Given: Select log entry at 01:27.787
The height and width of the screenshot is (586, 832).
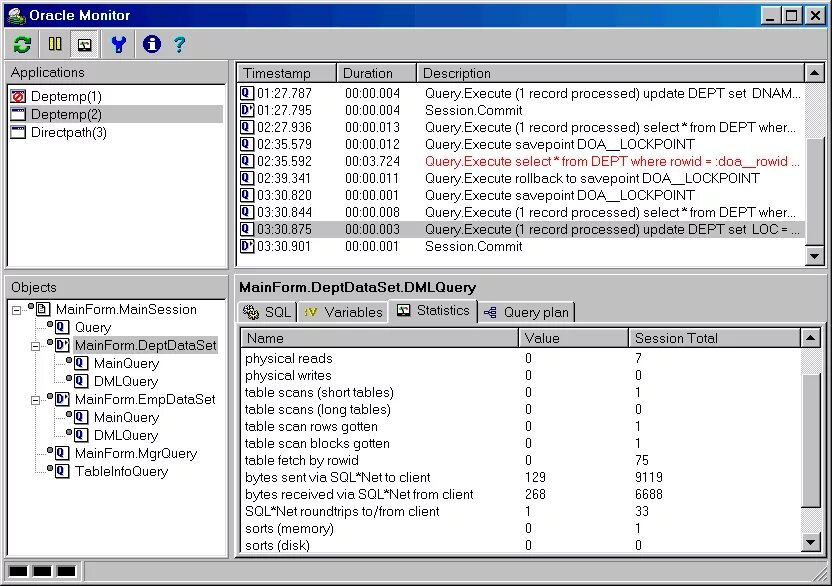Looking at the screenshot, I should click(x=521, y=93).
